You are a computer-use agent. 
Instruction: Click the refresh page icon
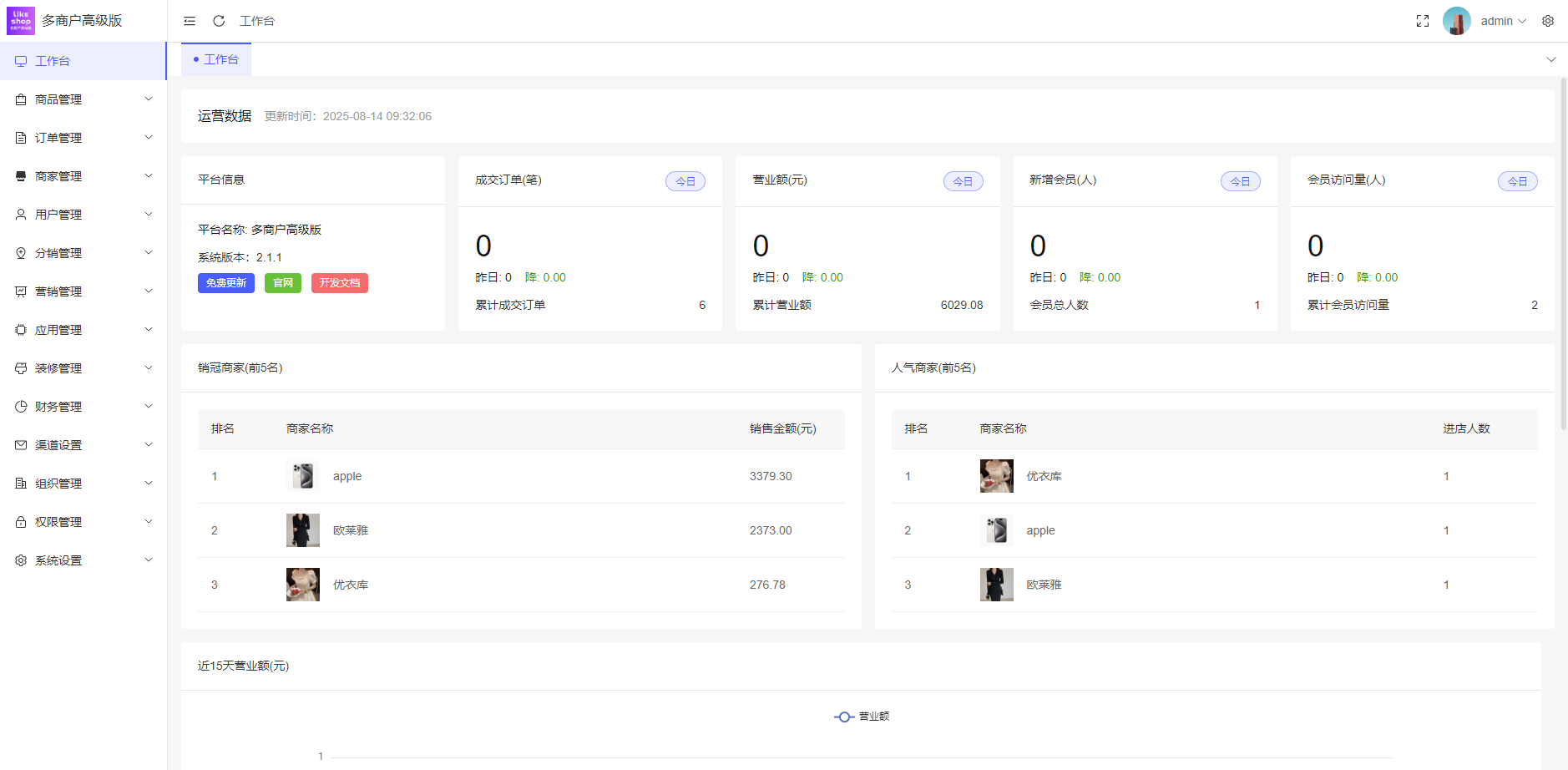click(x=219, y=21)
